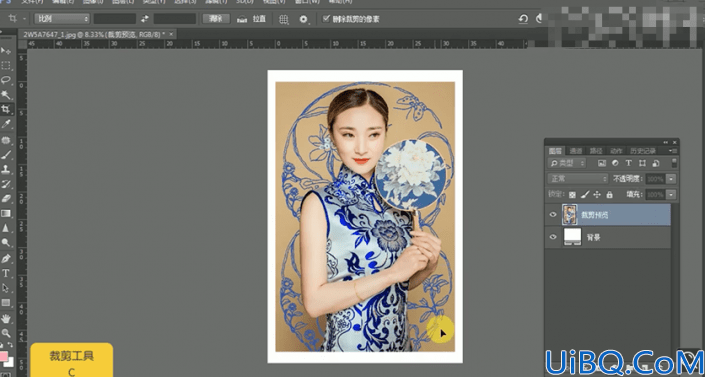Hide the 裁剪预览 layer via eye icon
Viewport: 705px width, 377px height.
click(553, 215)
